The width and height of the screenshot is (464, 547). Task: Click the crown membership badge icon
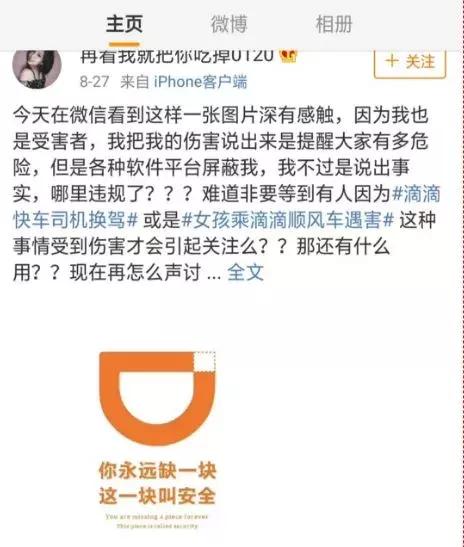289,57
